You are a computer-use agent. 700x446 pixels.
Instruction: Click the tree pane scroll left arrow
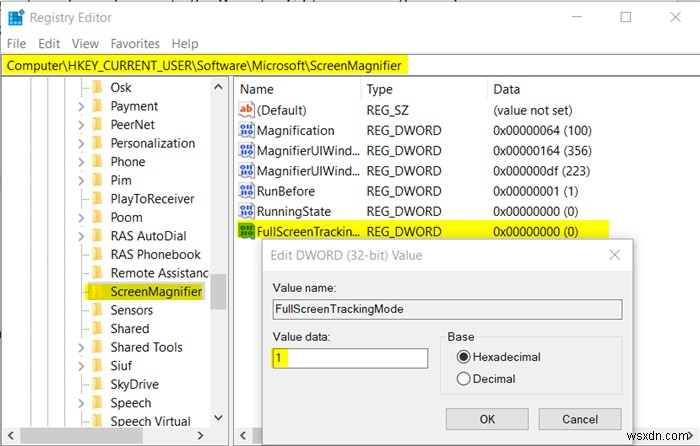(x=11, y=435)
